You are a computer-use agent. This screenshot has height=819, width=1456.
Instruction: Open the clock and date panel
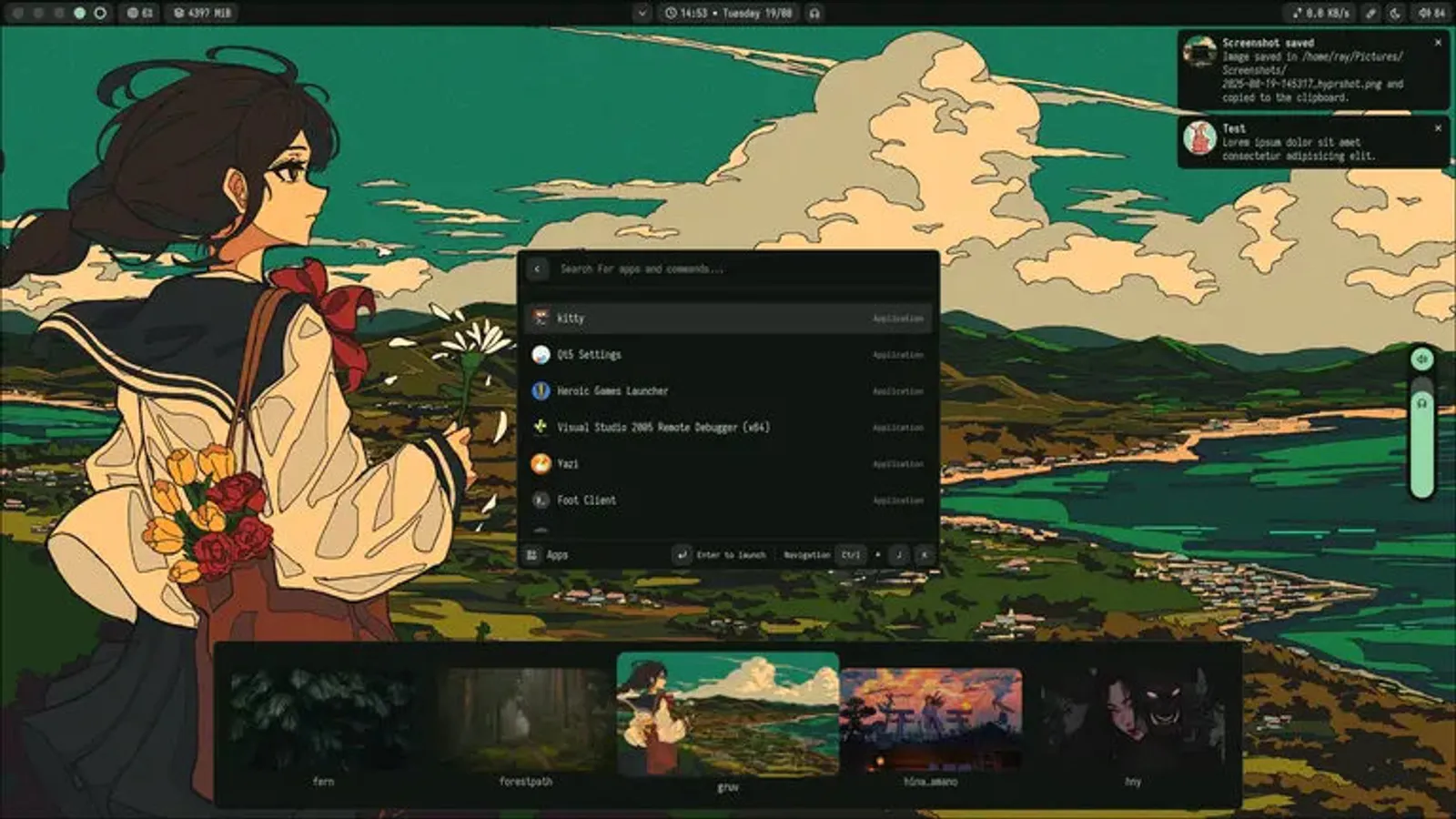point(728,14)
